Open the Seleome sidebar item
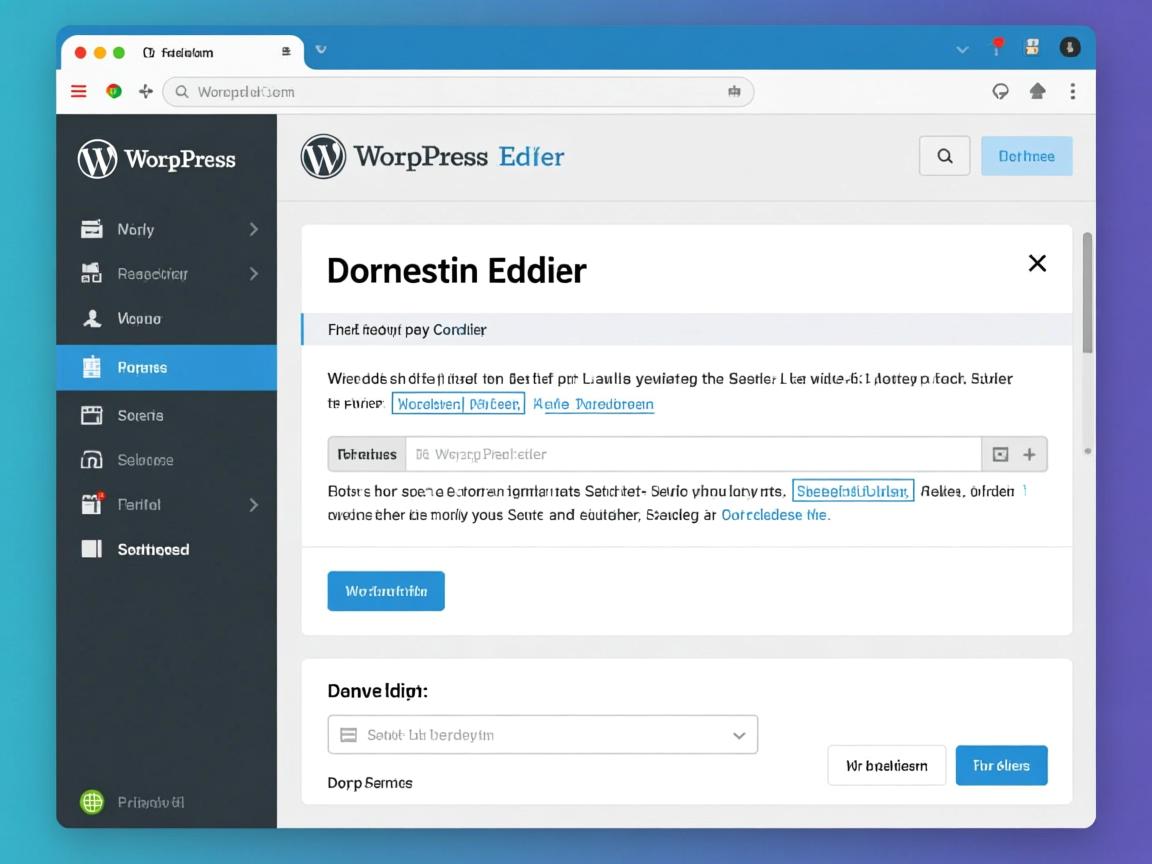The image size is (1152, 864). coord(167,460)
